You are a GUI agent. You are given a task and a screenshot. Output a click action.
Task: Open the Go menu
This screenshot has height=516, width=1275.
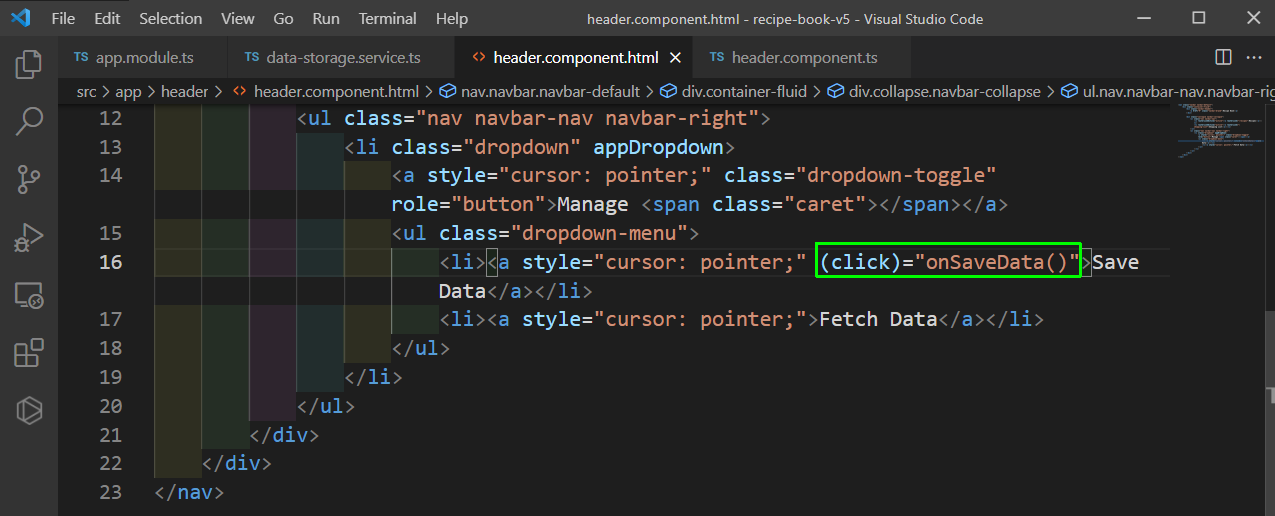[x=283, y=19]
